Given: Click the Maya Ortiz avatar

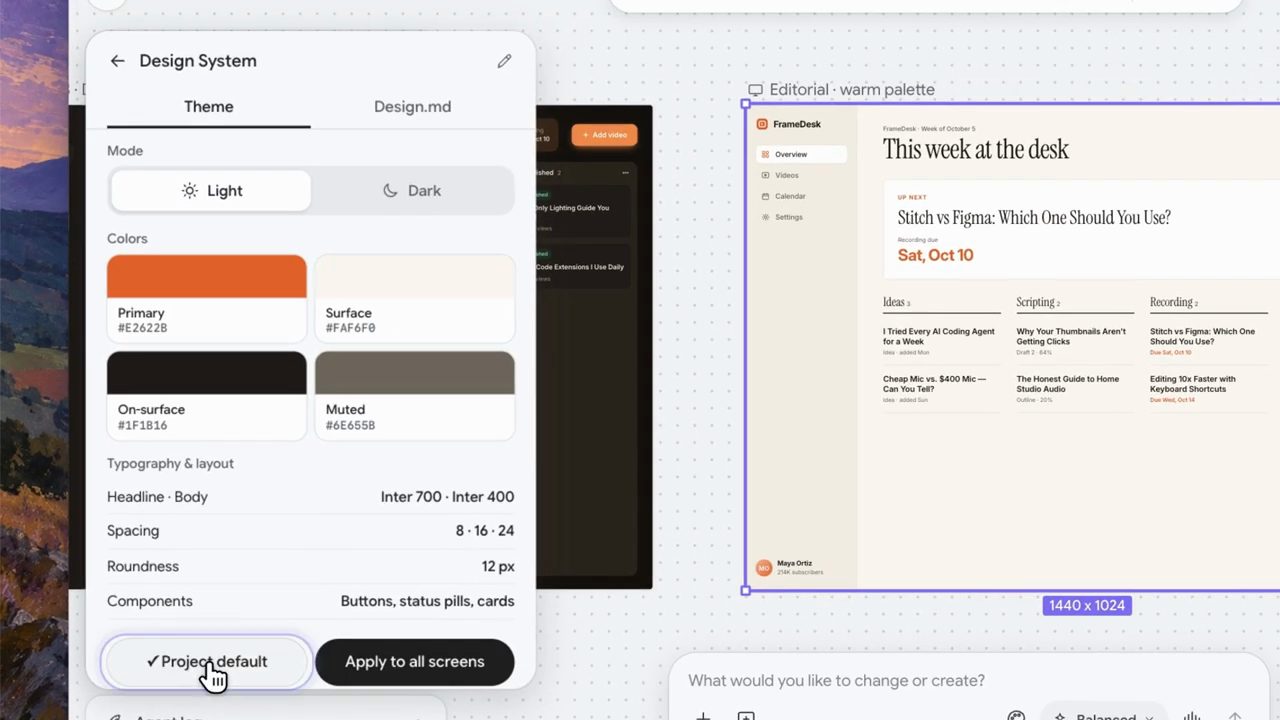Looking at the screenshot, I should (x=764, y=568).
